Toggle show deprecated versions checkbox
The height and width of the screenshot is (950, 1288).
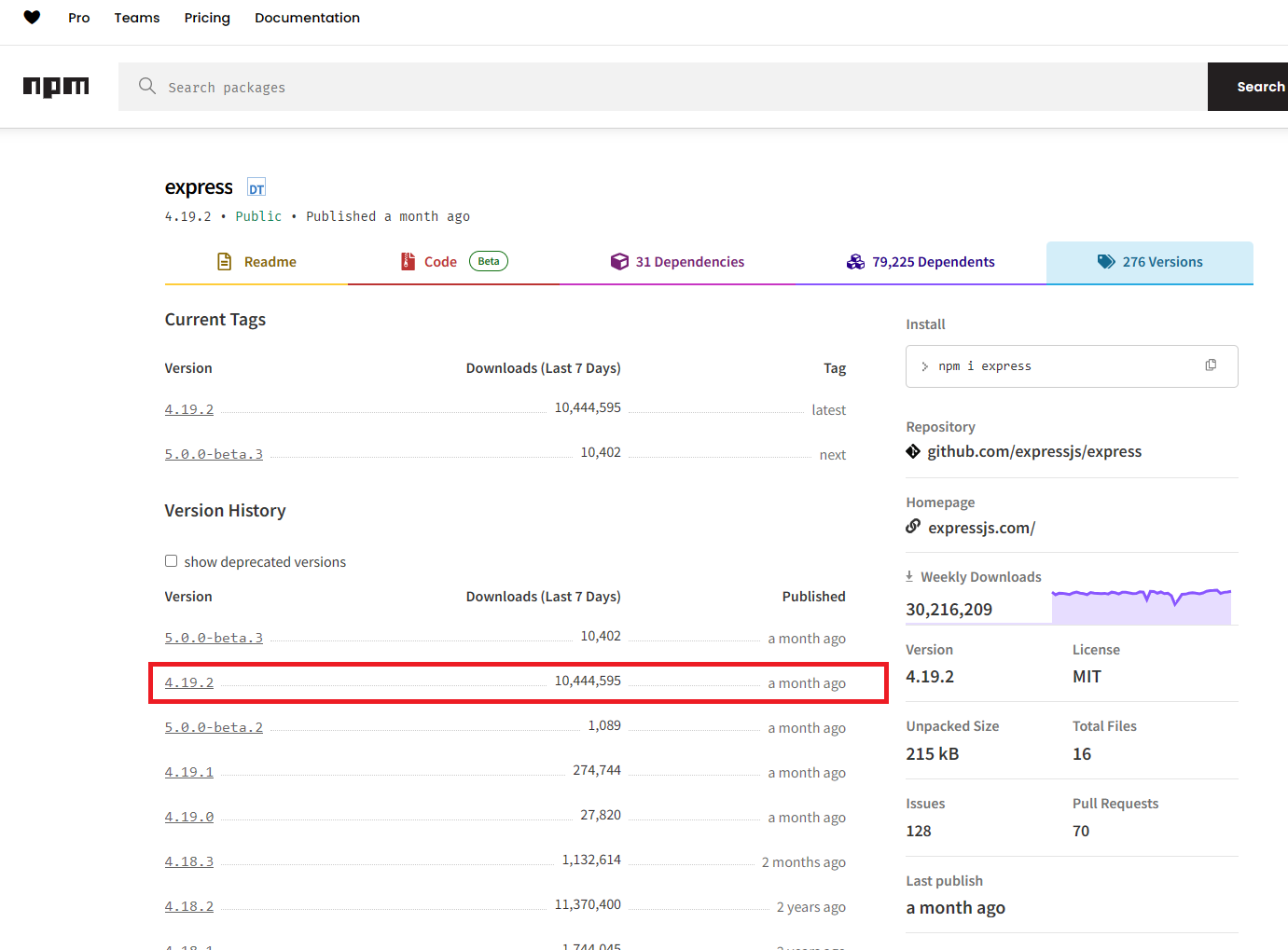tap(171, 560)
